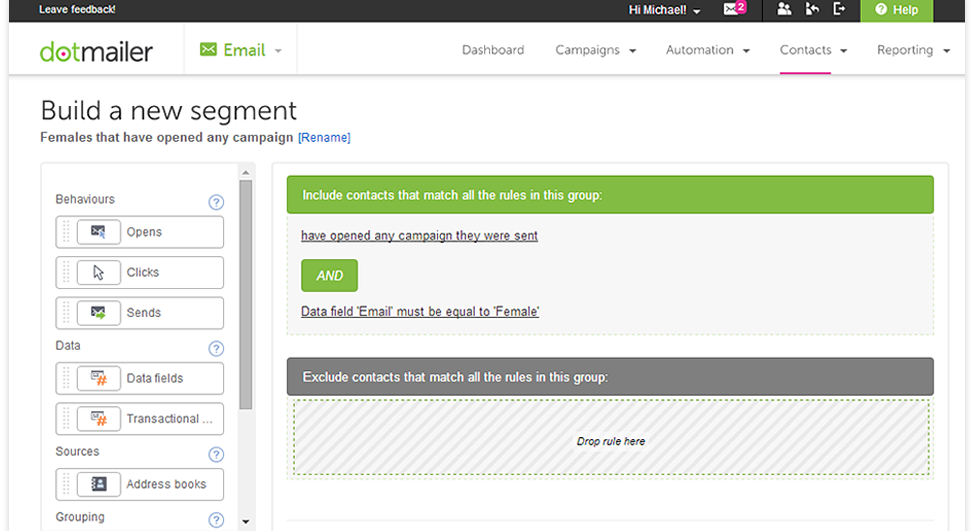Click the Clicks label in rules list
Viewport: 977px width, 531px height.
(143, 272)
